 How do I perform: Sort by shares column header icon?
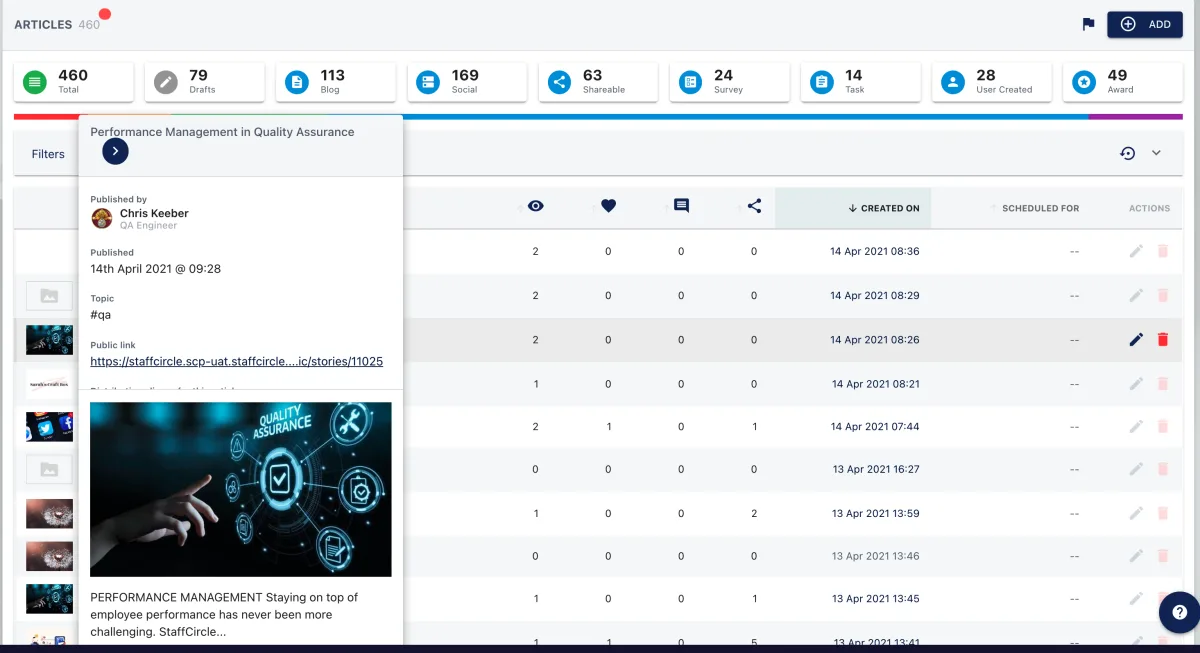tap(754, 206)
